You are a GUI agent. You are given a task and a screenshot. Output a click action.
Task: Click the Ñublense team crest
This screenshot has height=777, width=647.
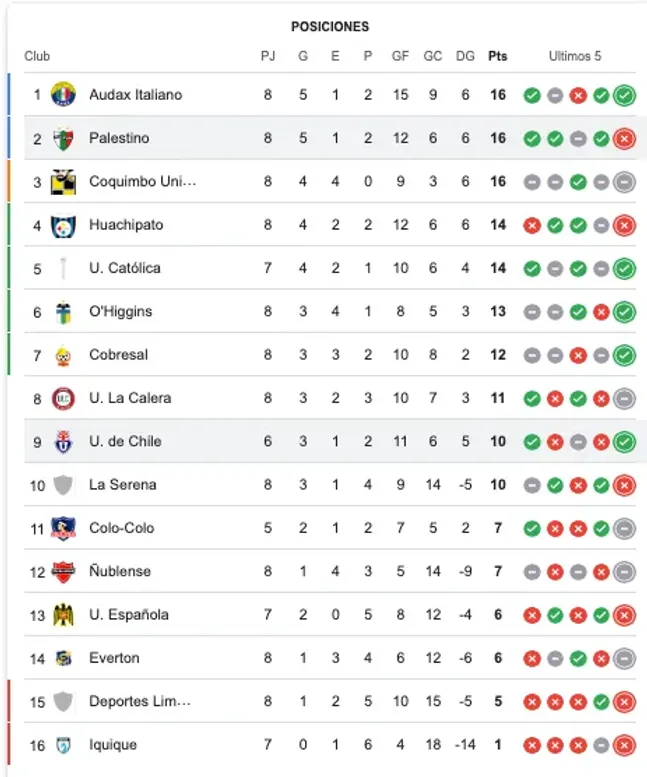pyautogui.click(x=63, y=572)
